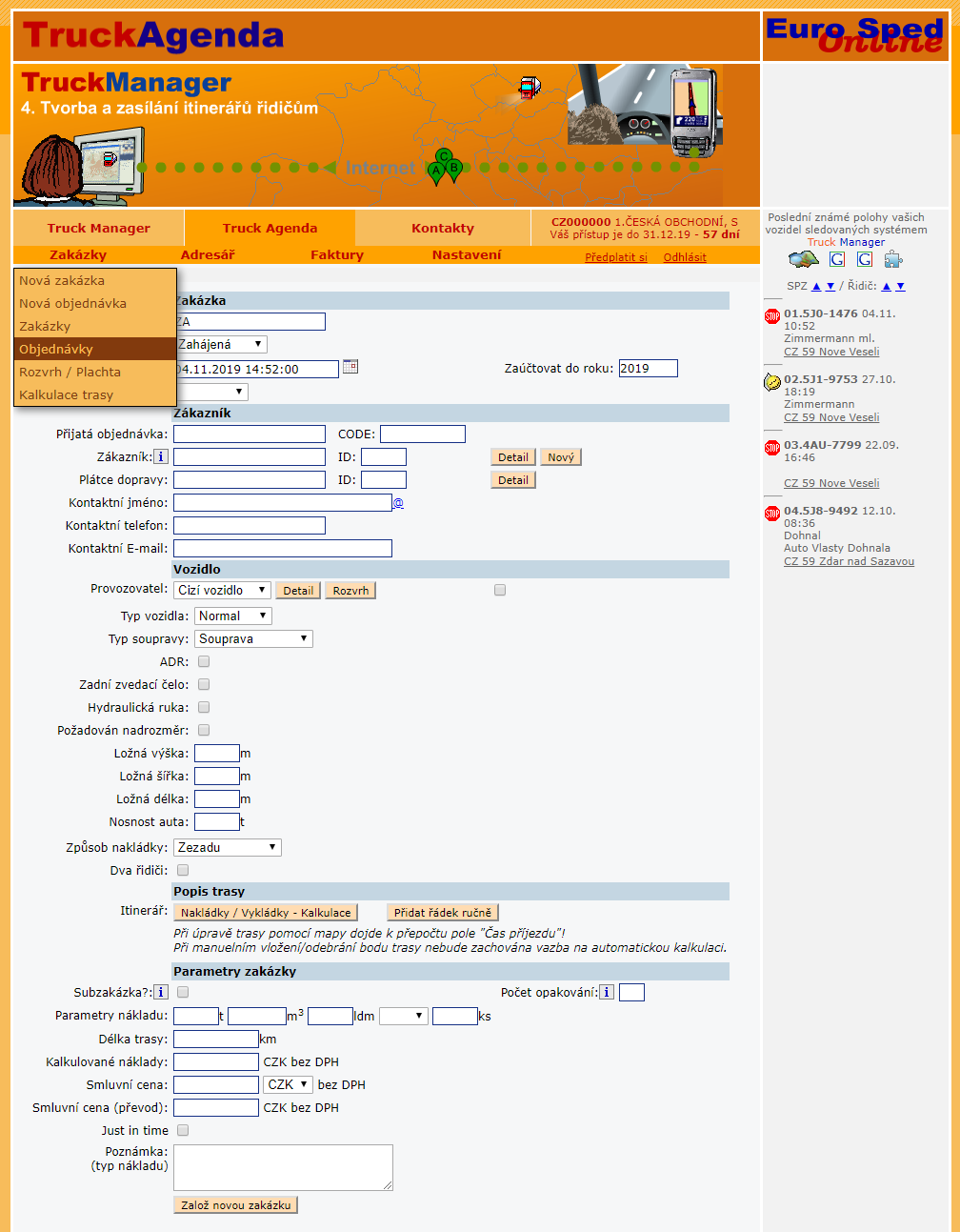Click STOP status icon for 03.4AU-7799
Image resolution: width=960 pixels, height=1232 pixels.
[772, 448]
